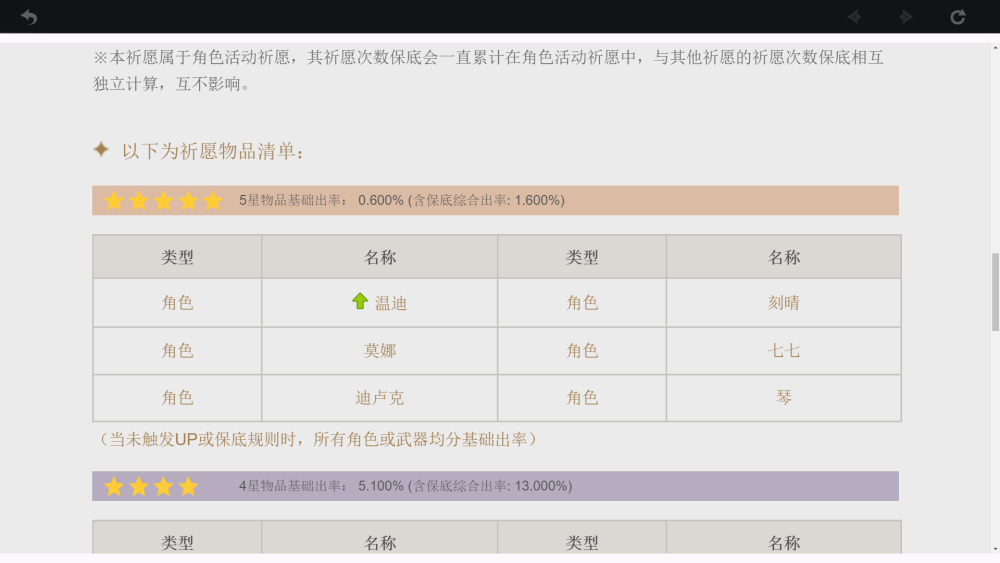Click the note about UP或保底规则
This screenshot has height=563, width=1000.
pos(317,439)
